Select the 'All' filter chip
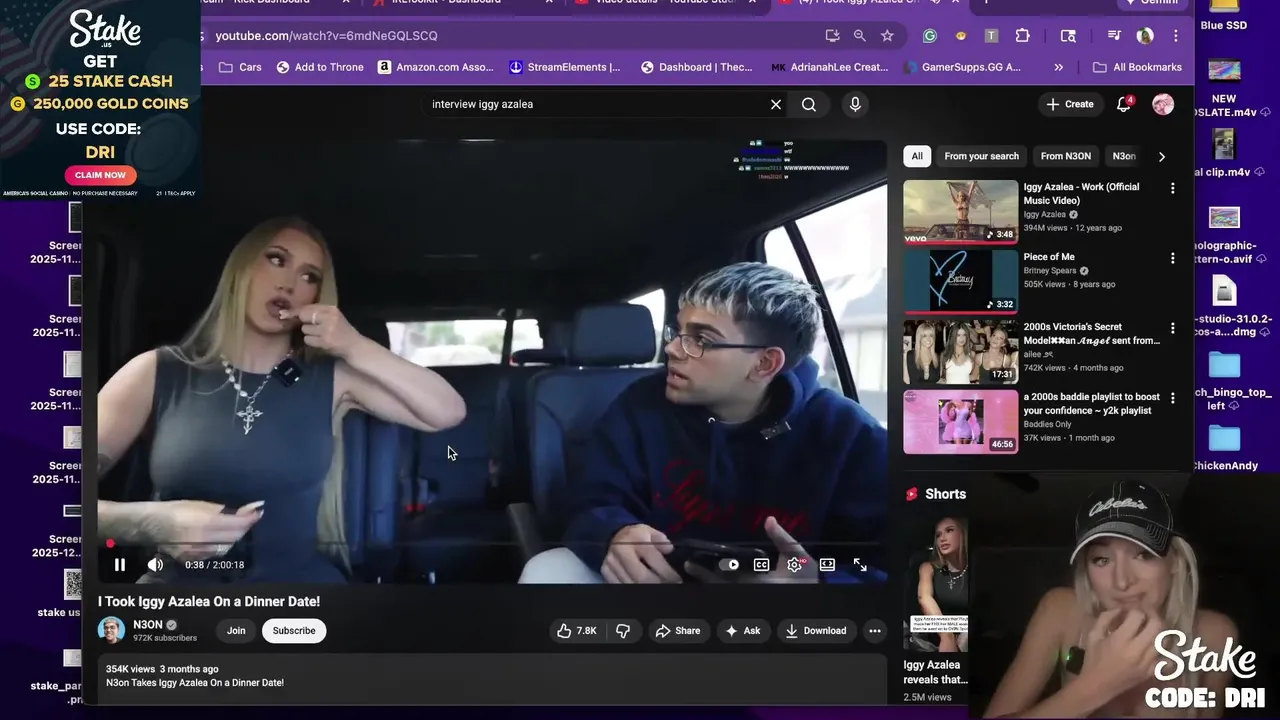This screenshot has width=1280, height=720. coord(917,156)
